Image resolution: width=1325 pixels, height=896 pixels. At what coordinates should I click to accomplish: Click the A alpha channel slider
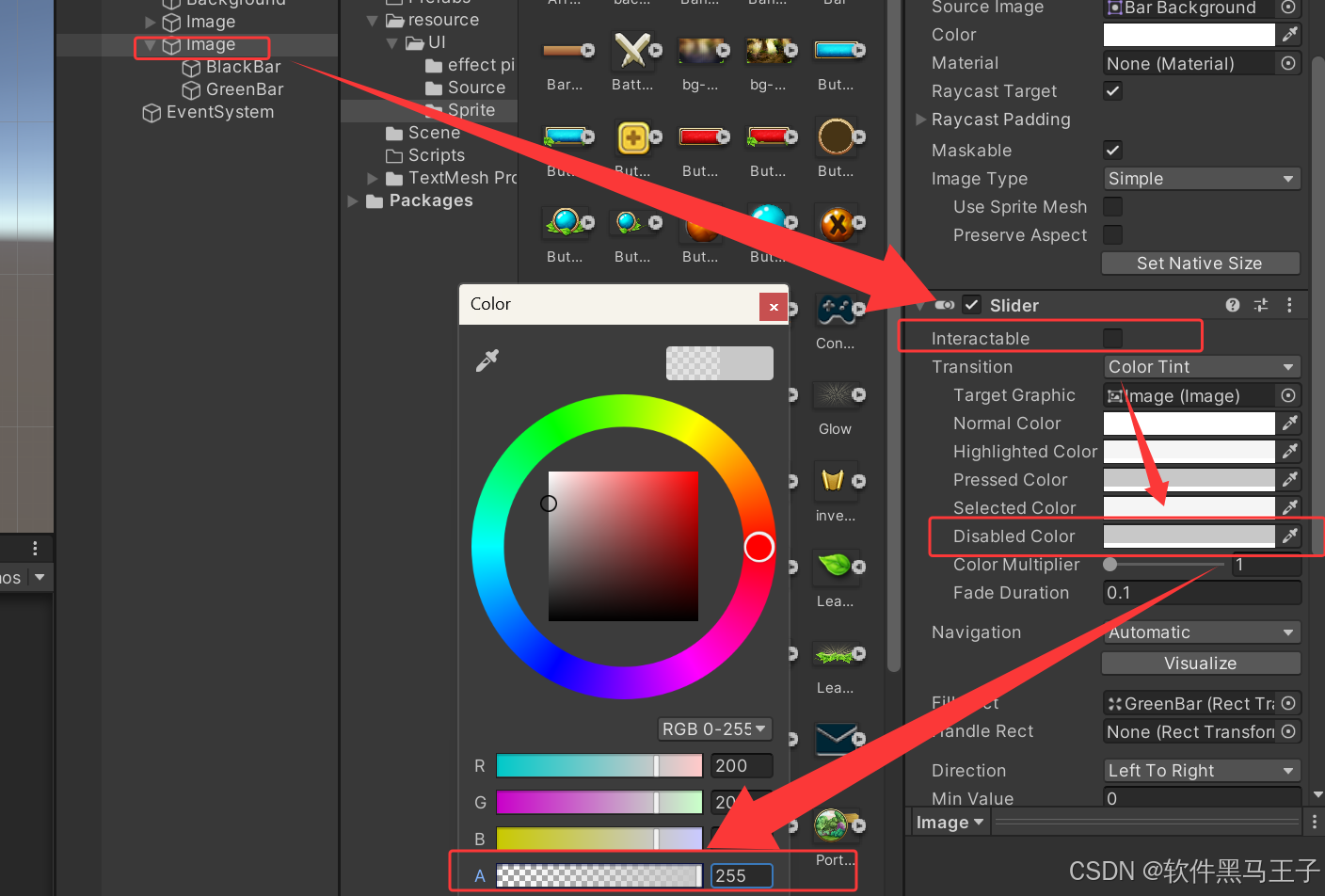pyautogui.click(x=599, y=876)
